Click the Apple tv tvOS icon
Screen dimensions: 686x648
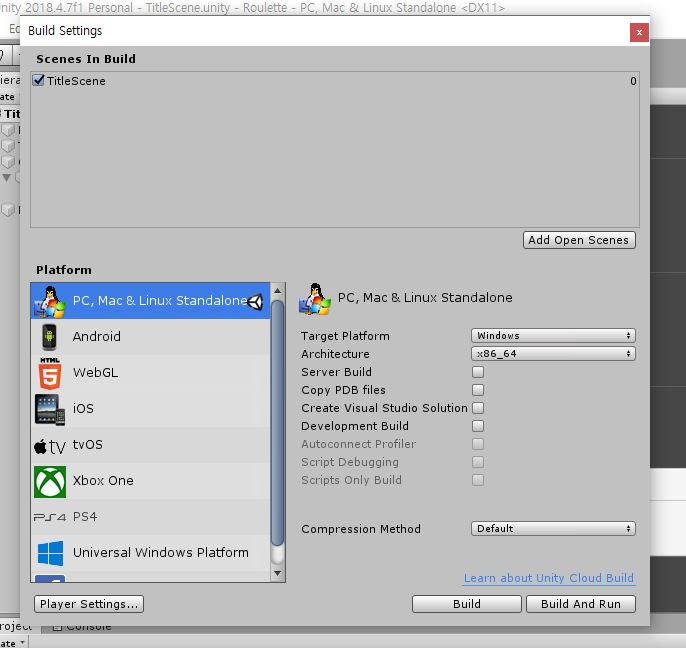[x=49, y=446]
